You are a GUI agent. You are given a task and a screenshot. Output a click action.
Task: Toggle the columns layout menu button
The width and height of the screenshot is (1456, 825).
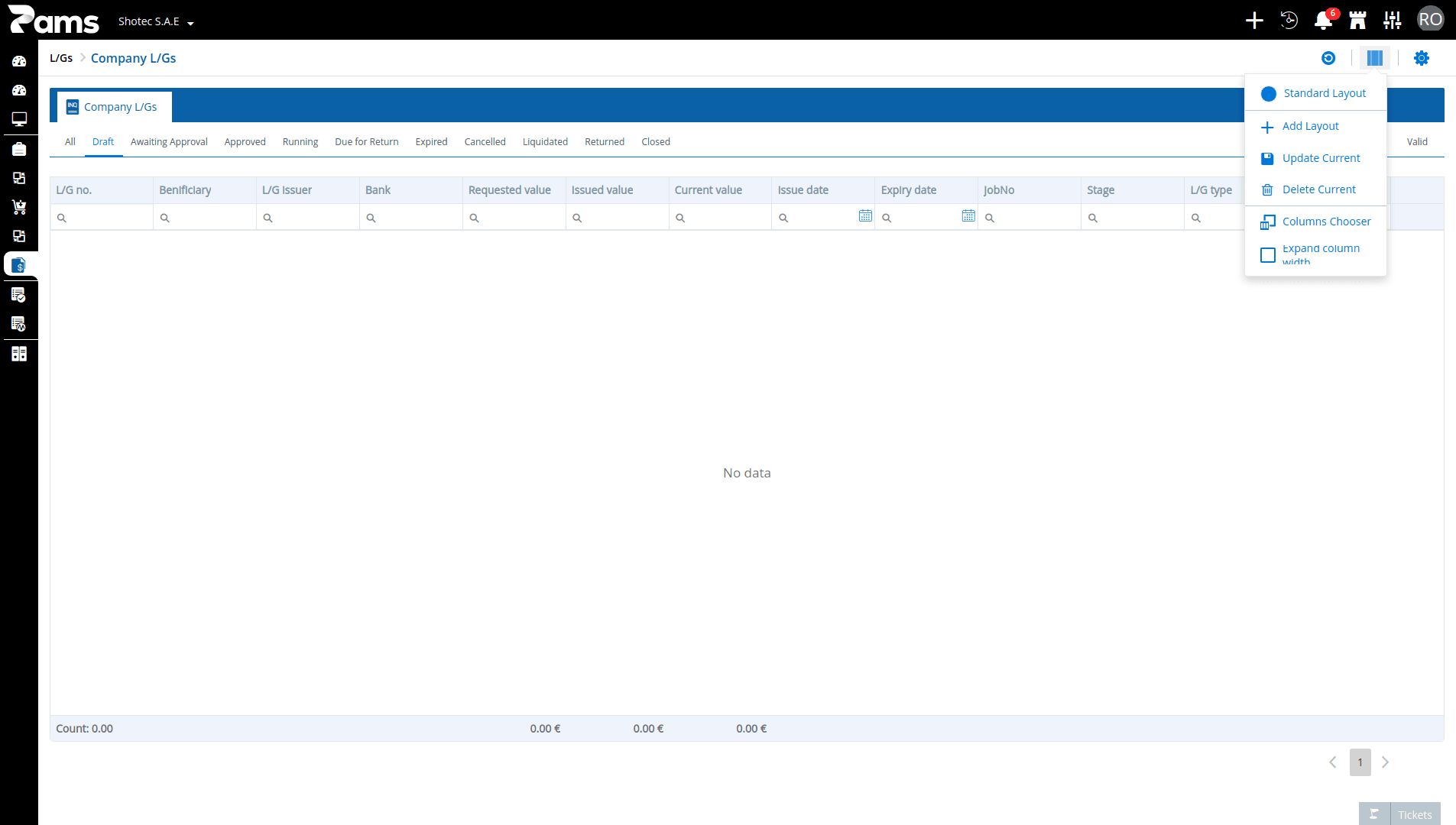[x=1375, y=58]
